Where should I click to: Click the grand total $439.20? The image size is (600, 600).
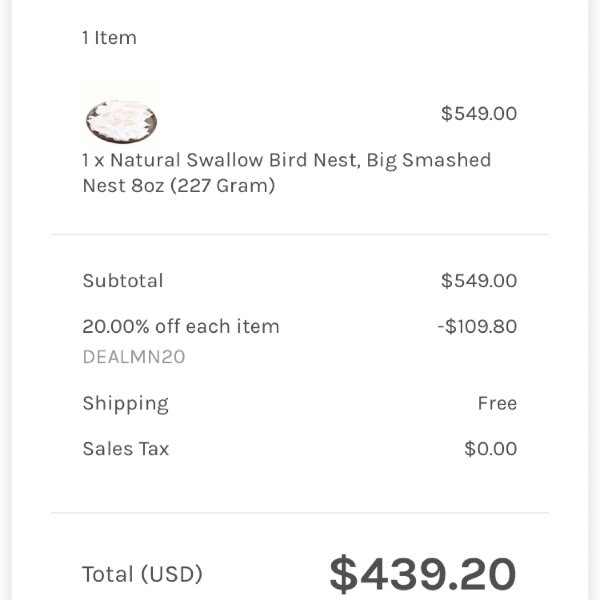click(423, 574)
